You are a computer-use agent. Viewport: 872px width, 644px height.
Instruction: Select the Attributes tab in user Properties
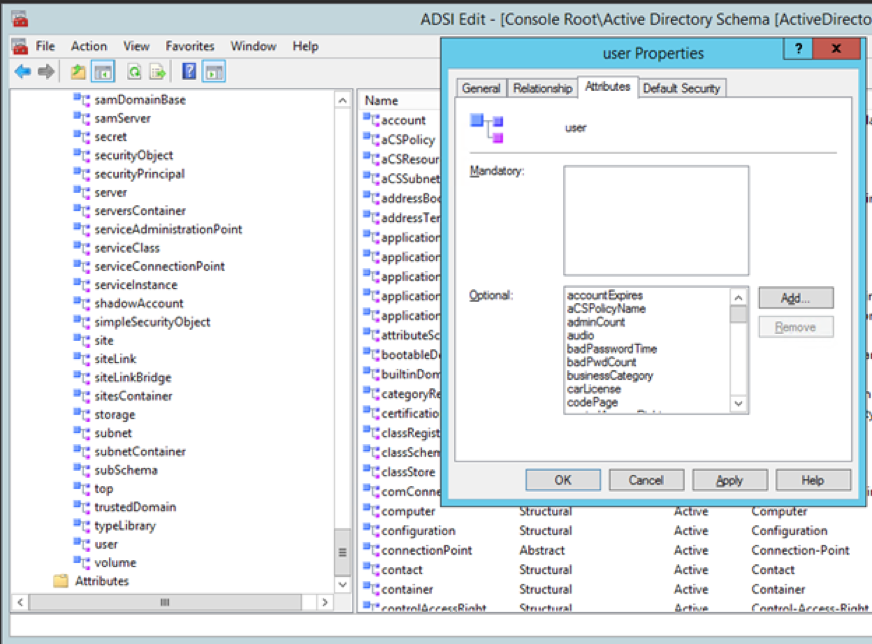tap(607, 87)
